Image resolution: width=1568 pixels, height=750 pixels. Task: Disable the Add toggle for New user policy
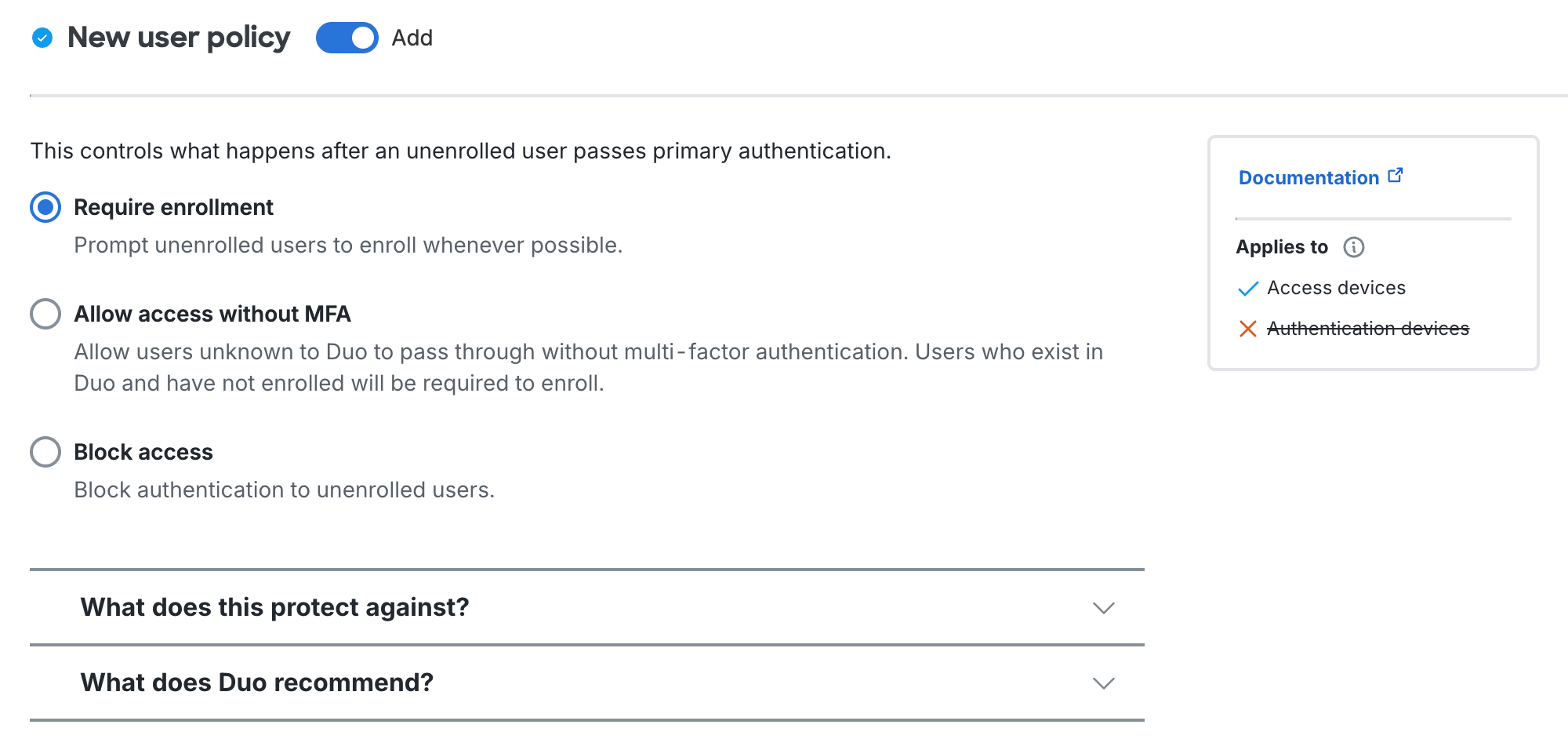click(346, 37)
